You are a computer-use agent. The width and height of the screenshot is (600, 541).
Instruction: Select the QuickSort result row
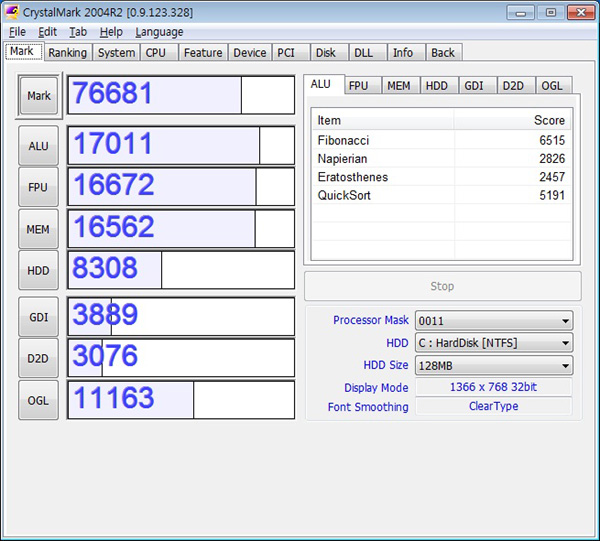pos(442,195)
